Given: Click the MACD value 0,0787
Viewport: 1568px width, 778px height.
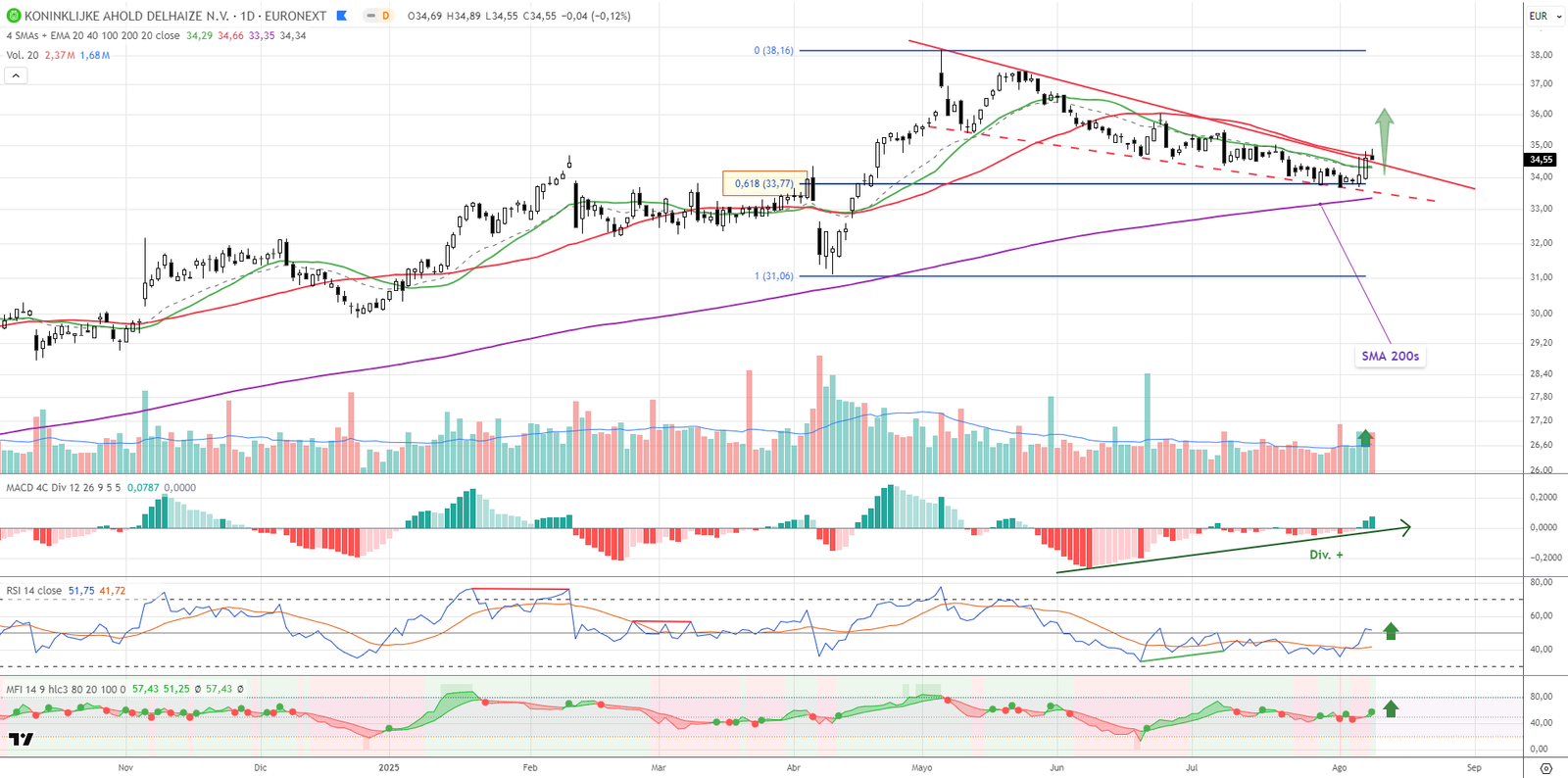Looking at the screenshot, I should (x=143, y=487).
